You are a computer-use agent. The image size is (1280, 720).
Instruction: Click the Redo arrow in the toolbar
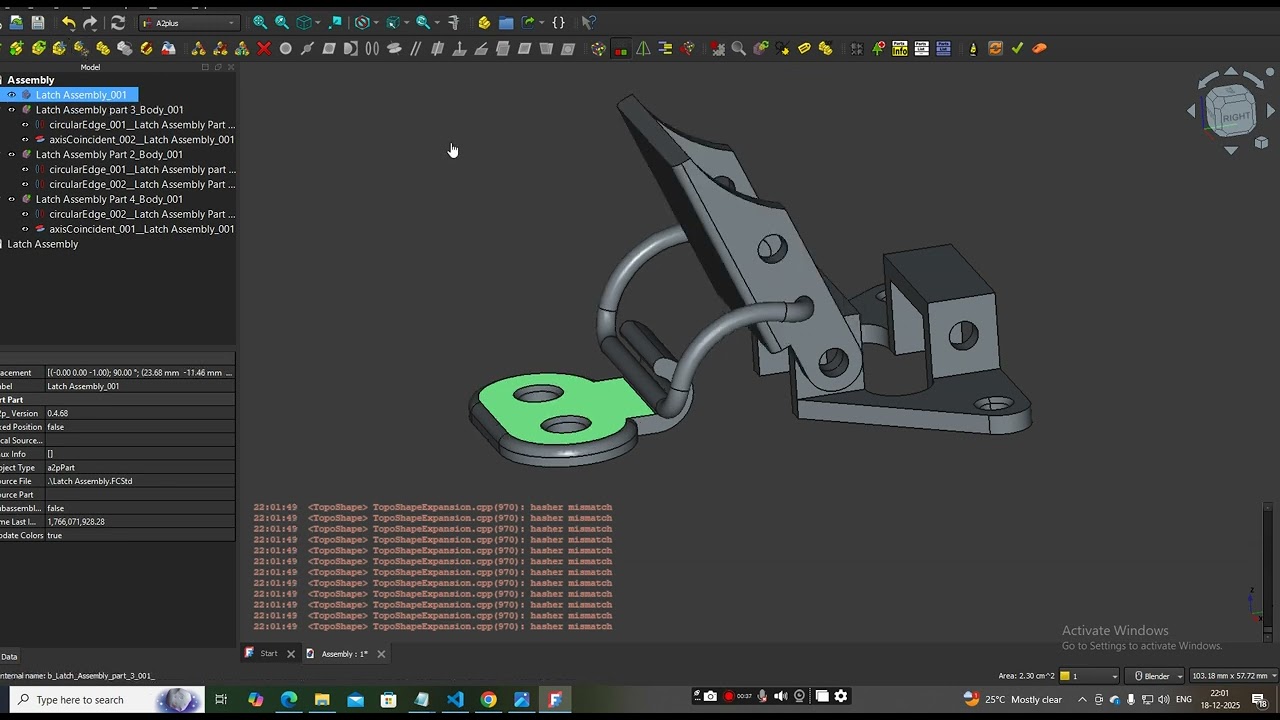90,22
